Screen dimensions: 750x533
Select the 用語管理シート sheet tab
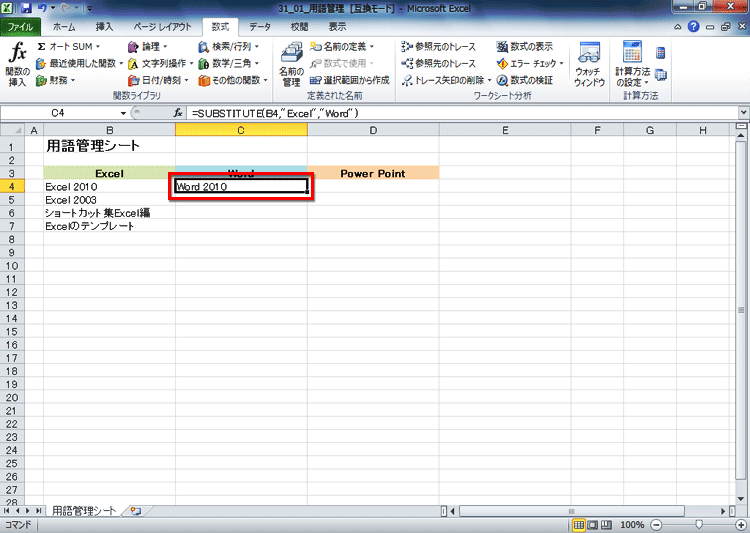pos(84,511)
